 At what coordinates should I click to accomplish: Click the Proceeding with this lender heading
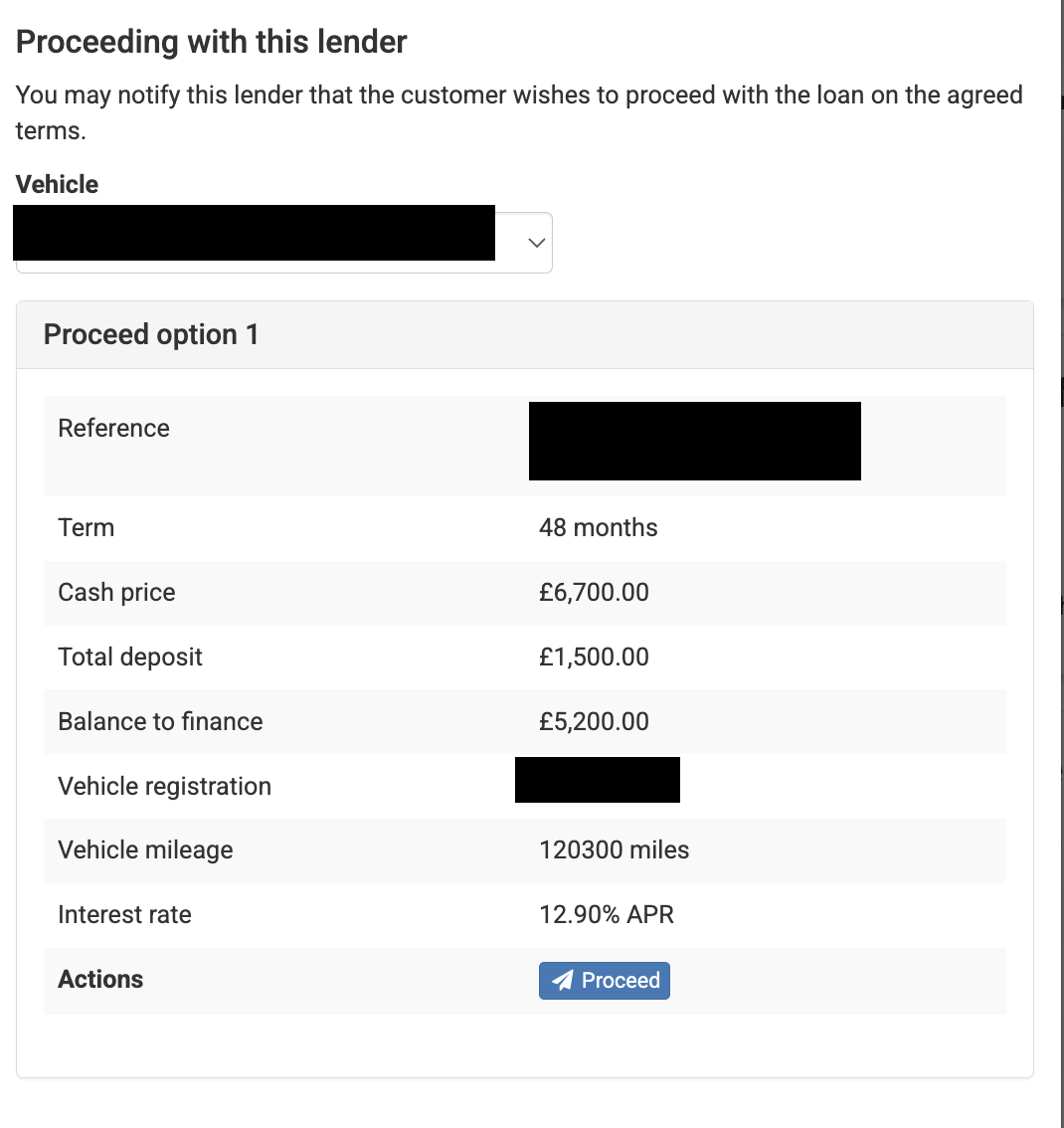pos(211,42)
